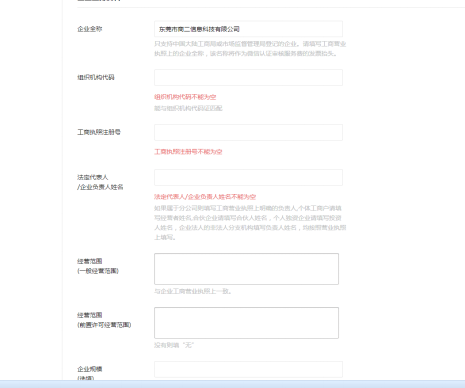Click the 企业全称 input containing 东莞市商二信息科技有限公司
This screenshot has height=388, width=465.
pos(248,29)
